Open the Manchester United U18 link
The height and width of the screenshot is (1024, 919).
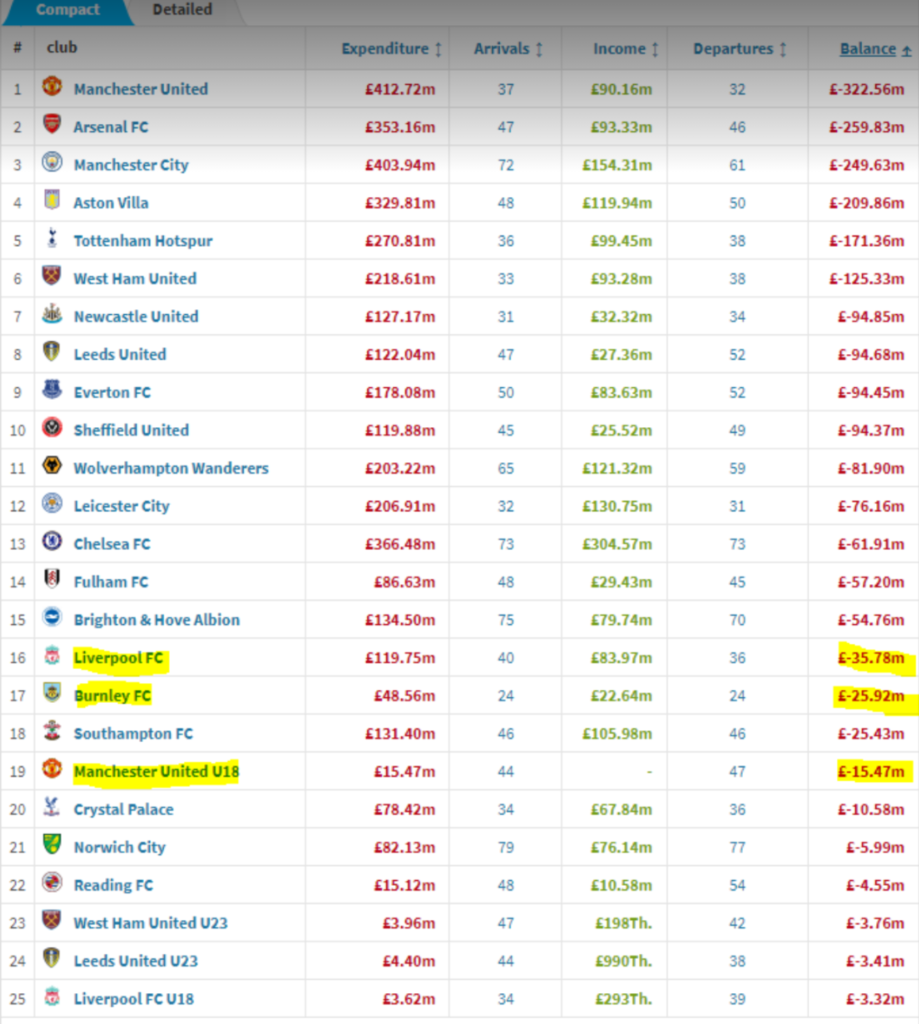(x=157, y=771)
